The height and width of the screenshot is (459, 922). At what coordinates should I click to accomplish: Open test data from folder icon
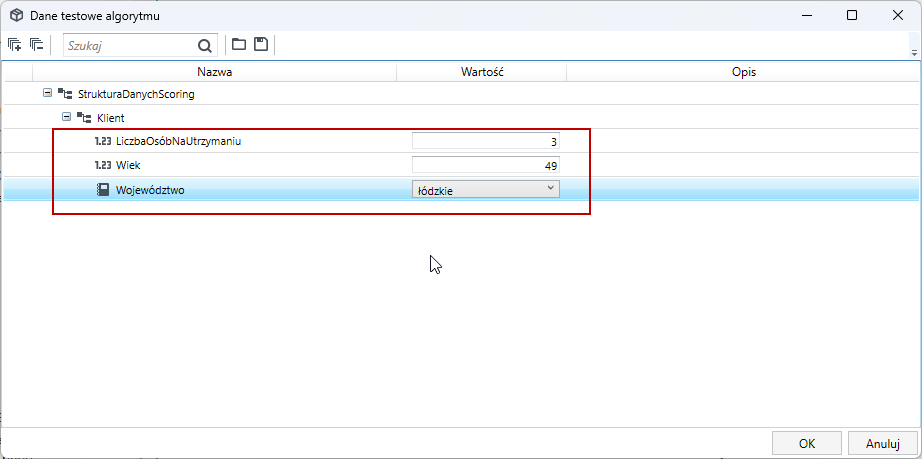click(x=239, y=44)
